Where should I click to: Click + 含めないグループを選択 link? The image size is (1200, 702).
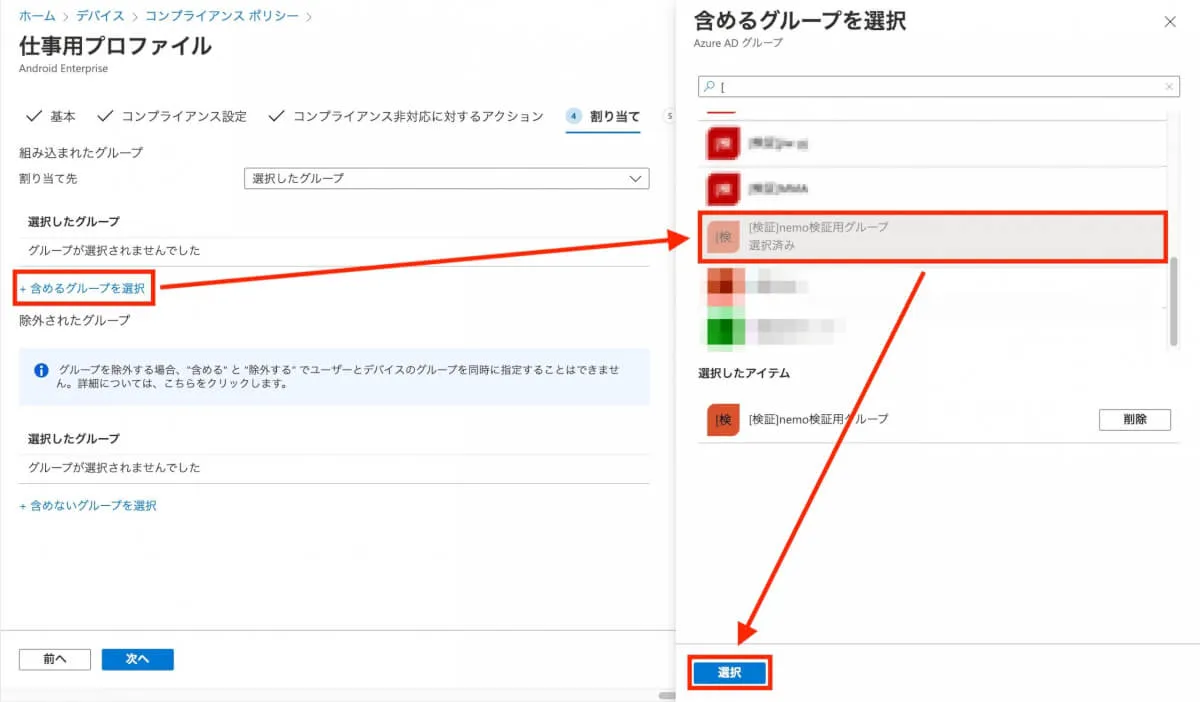coord(88,506)
